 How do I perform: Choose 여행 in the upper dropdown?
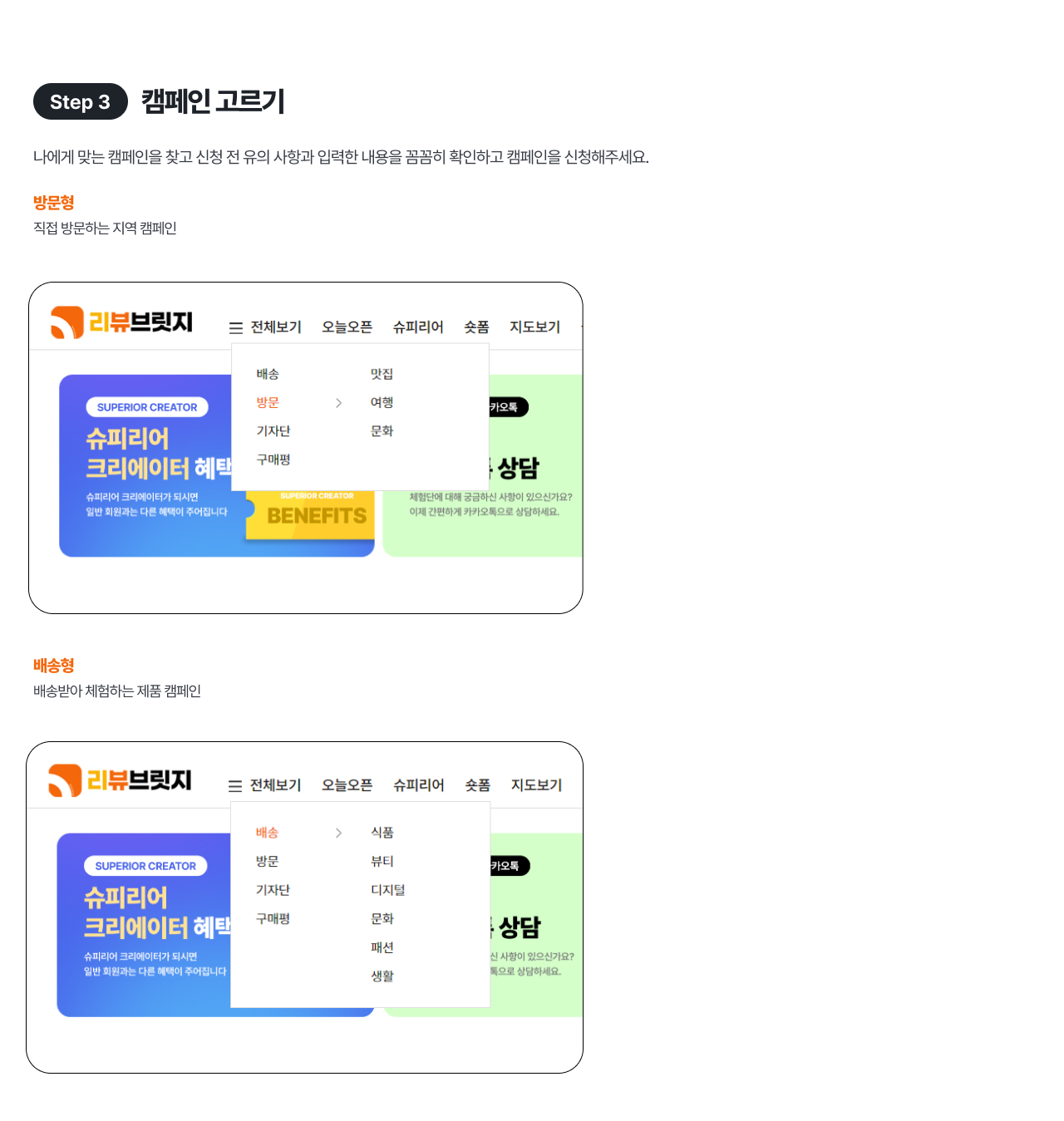[382, 402]
